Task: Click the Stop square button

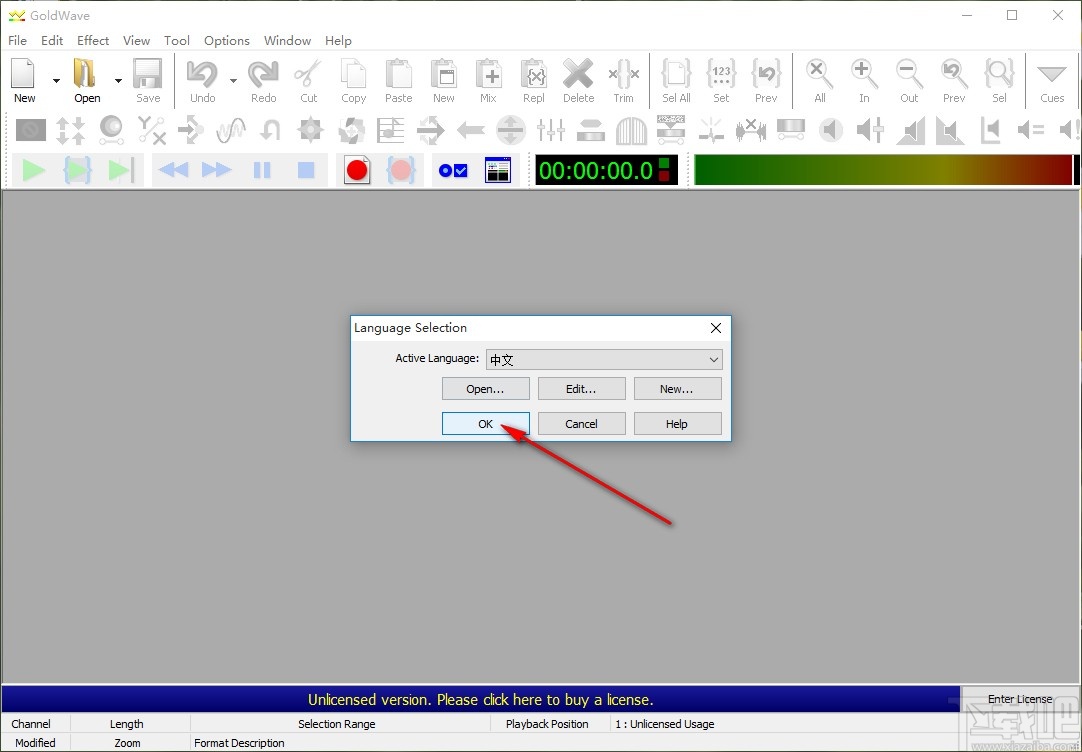Action: [306, 170]
